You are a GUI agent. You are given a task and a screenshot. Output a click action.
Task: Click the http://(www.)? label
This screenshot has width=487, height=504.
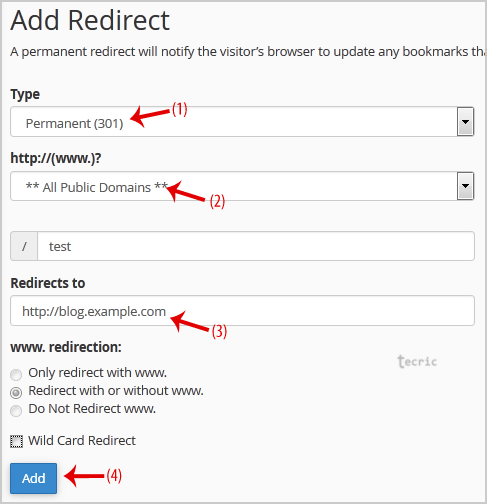[x=56, y=158]
